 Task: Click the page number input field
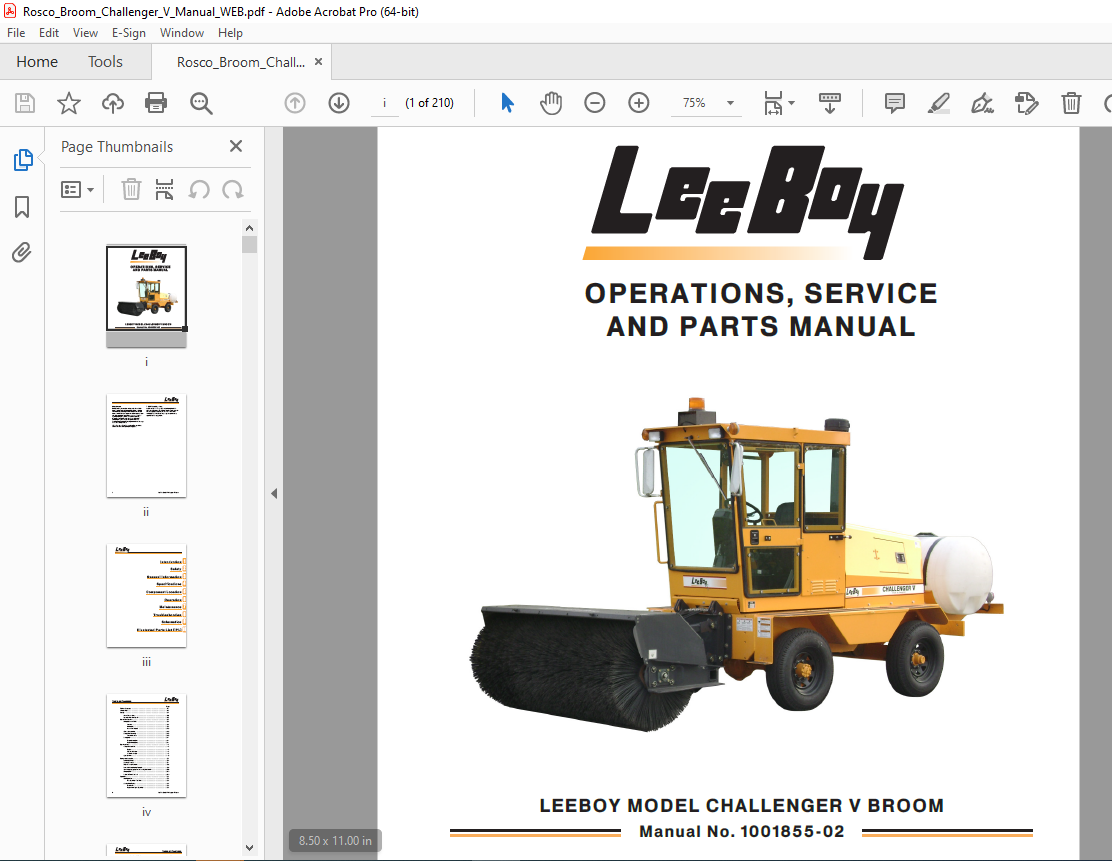tap(384, 103)
